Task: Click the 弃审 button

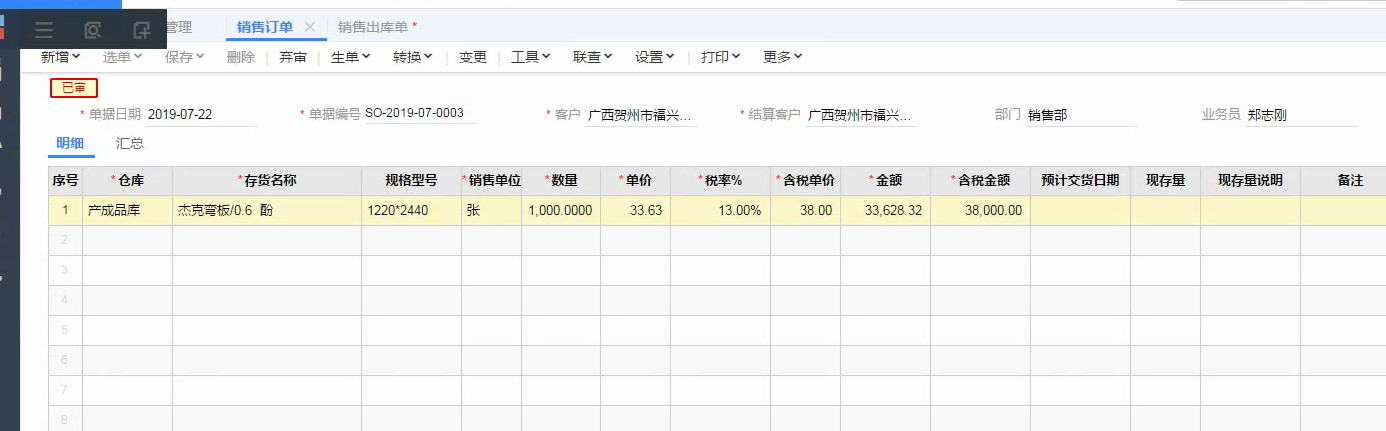Action: tap(293, 57)
